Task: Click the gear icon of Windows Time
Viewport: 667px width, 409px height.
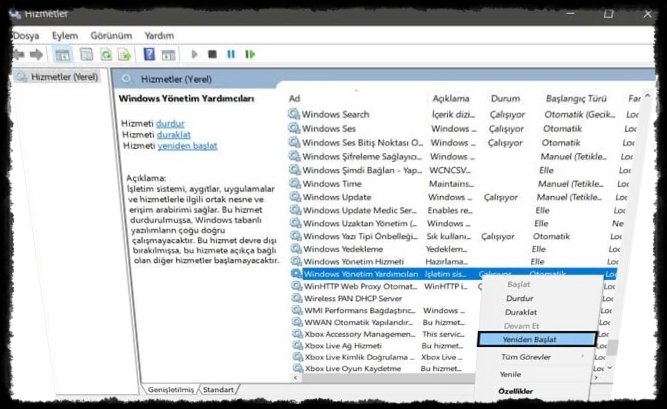Action: [x=295, y=183]
